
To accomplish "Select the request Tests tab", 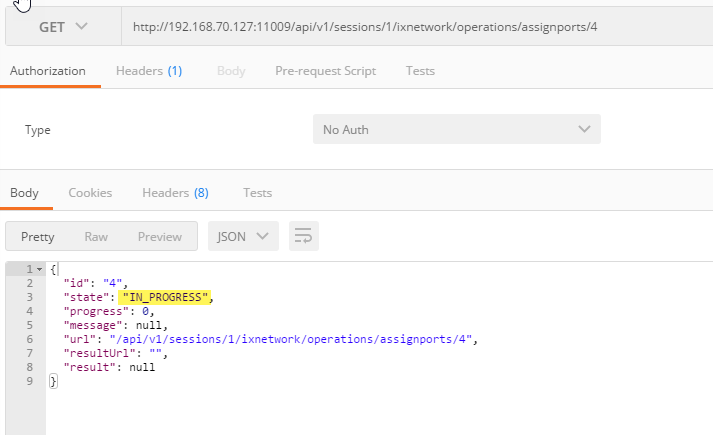I will [x=420, y=71].
